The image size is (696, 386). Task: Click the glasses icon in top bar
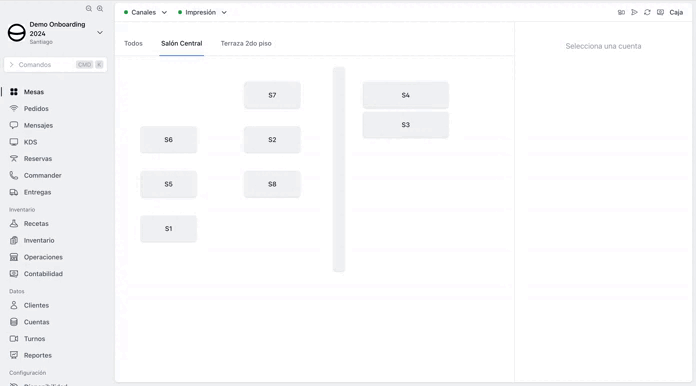[621, 12]
